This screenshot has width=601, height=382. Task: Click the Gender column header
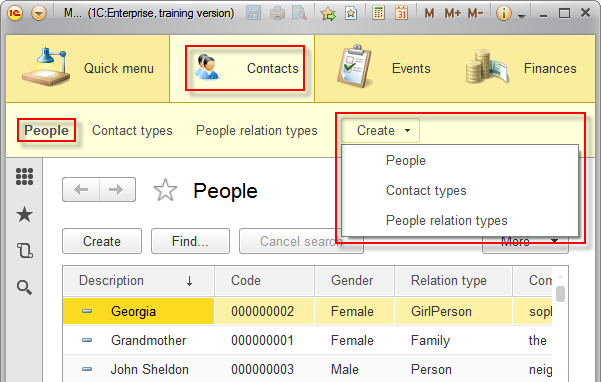(354, 280)
